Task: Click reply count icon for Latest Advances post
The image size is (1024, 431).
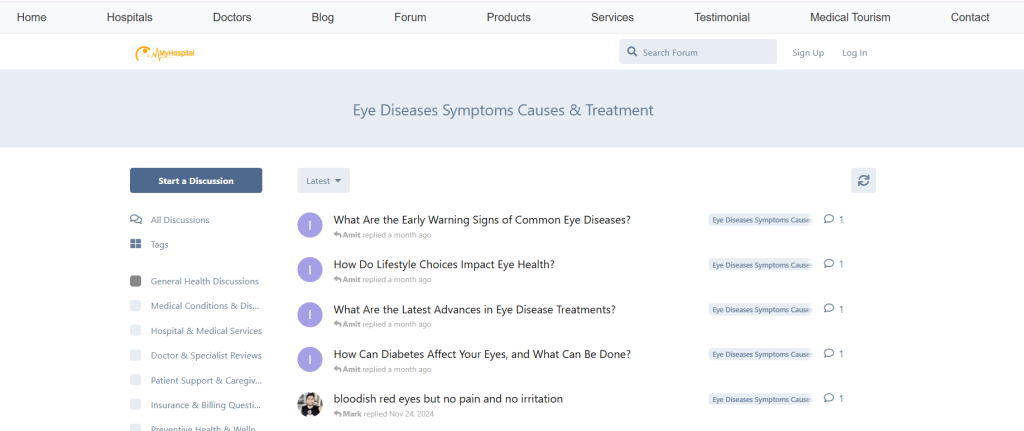Action: click(x=829, y=309)
